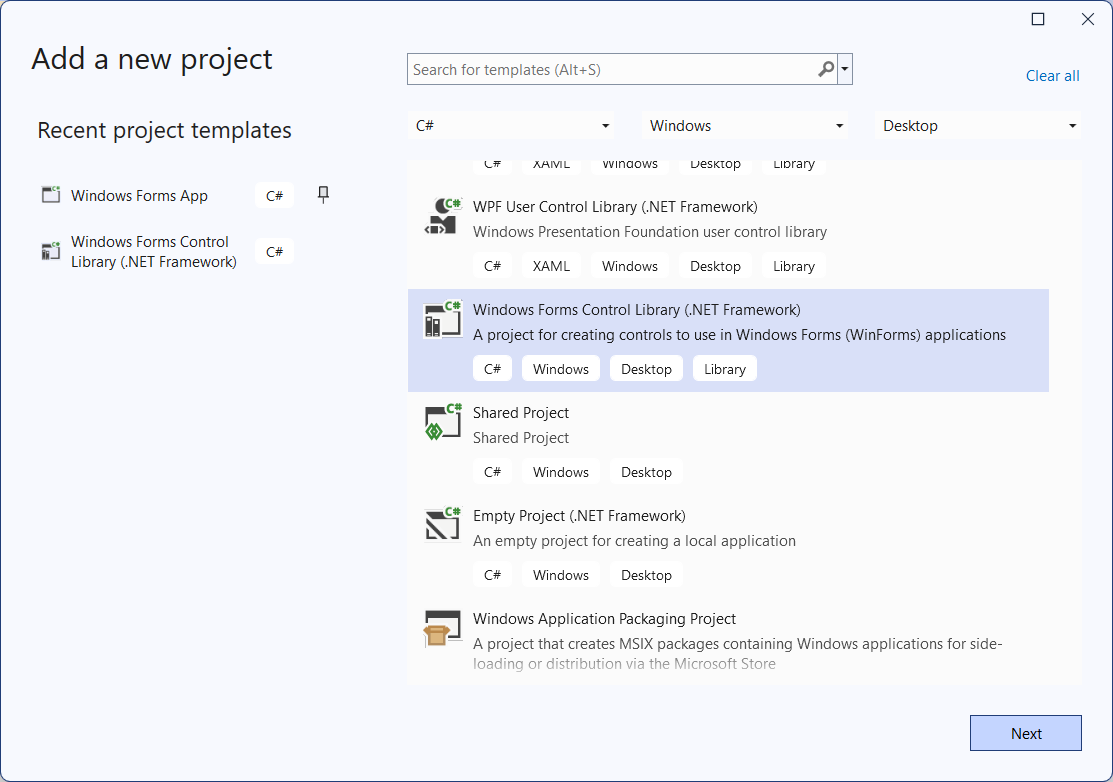This screenshot has height=782, width=1113.
Task: Click C# badge next to Windows Forms App
Action: pos(274,196)
